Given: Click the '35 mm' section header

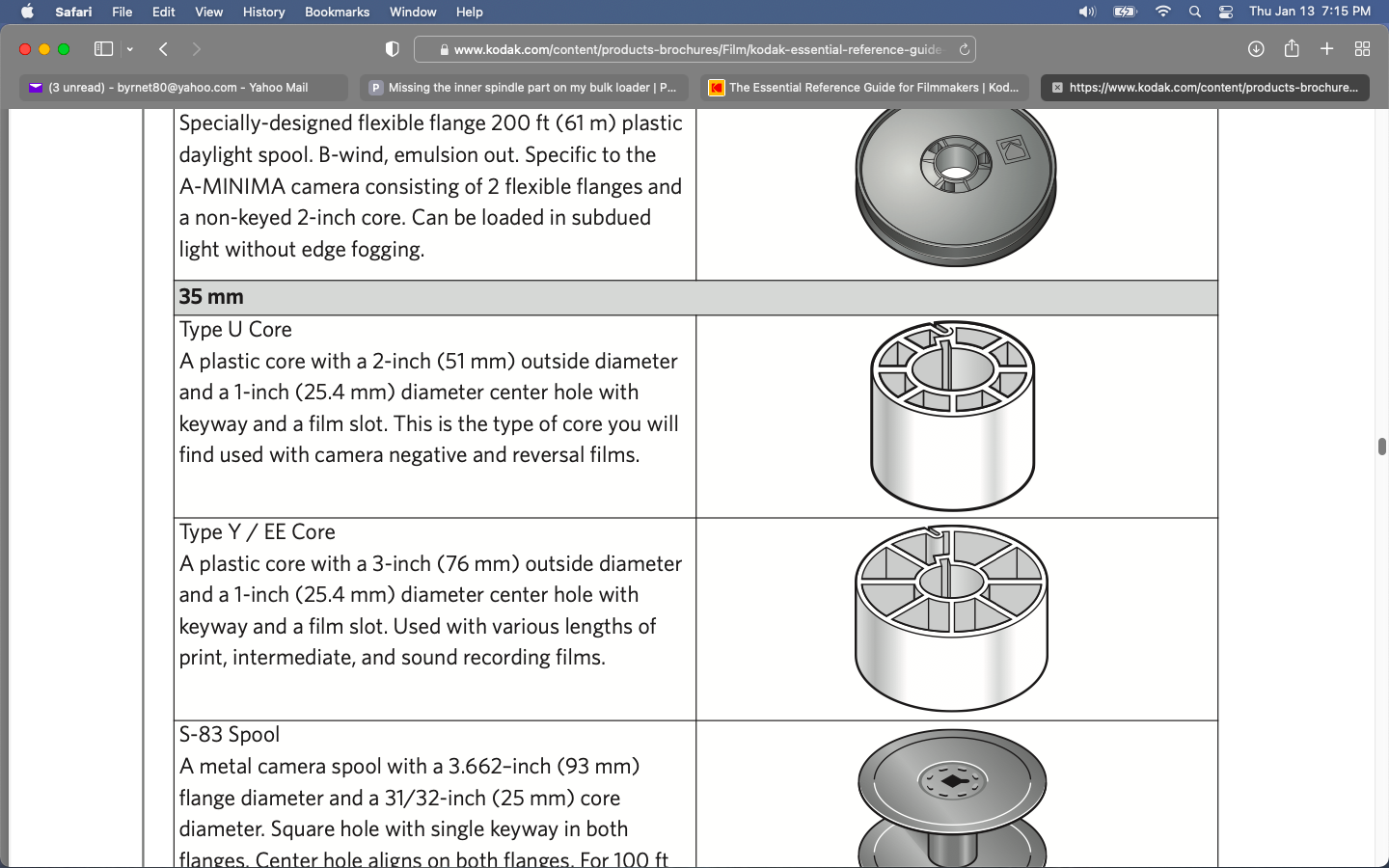Looking at the screenshot, I should [x=695, y=297].
